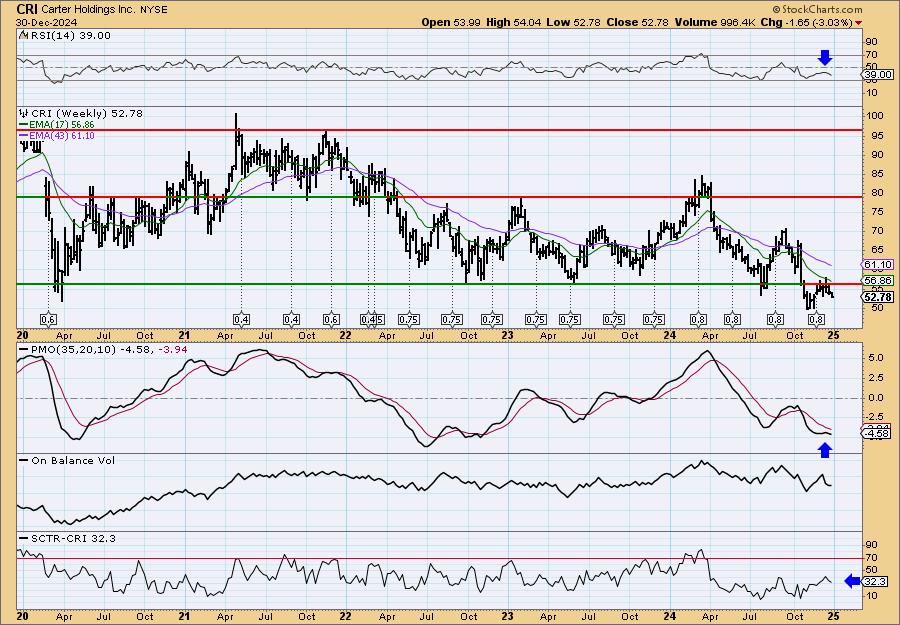
Task: Click the chart-type icon beside CRI (Weekly)
Action: click(x=24, y=113)
